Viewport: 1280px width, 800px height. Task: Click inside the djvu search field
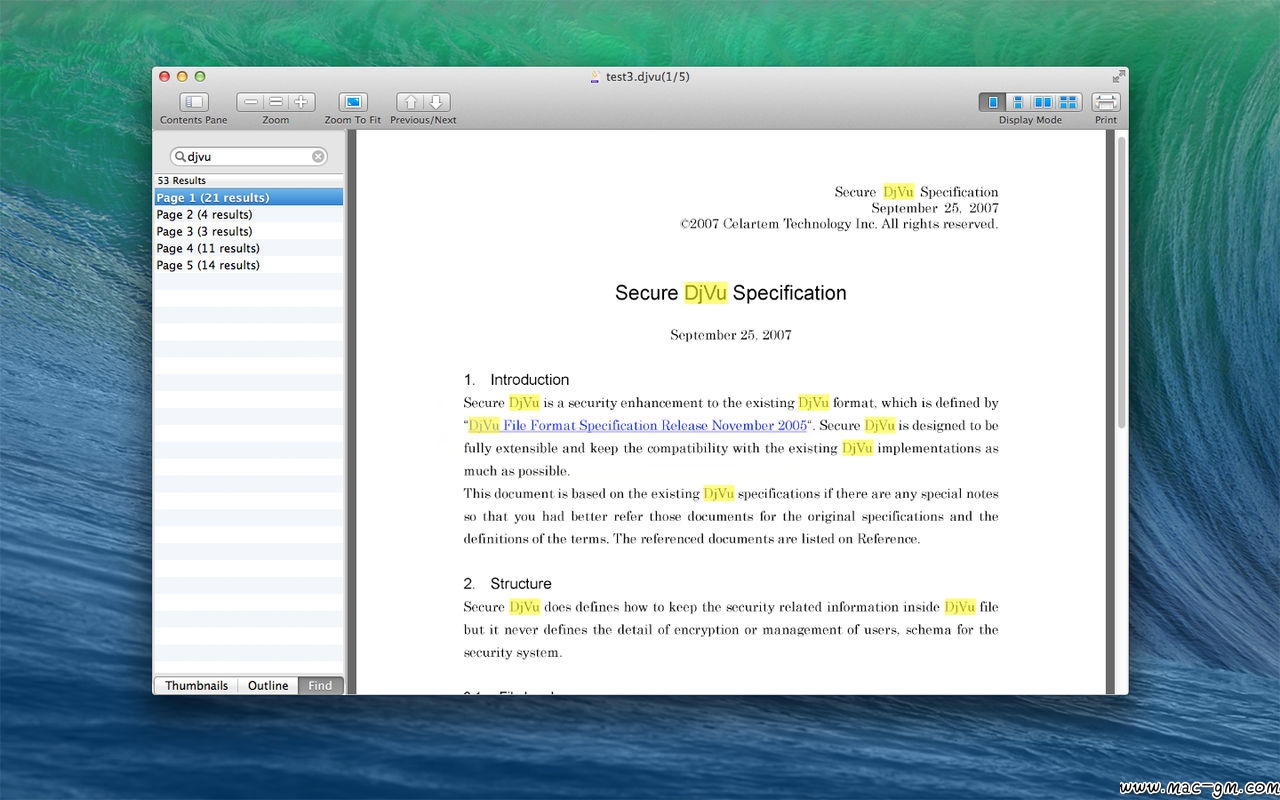(249, 156)
